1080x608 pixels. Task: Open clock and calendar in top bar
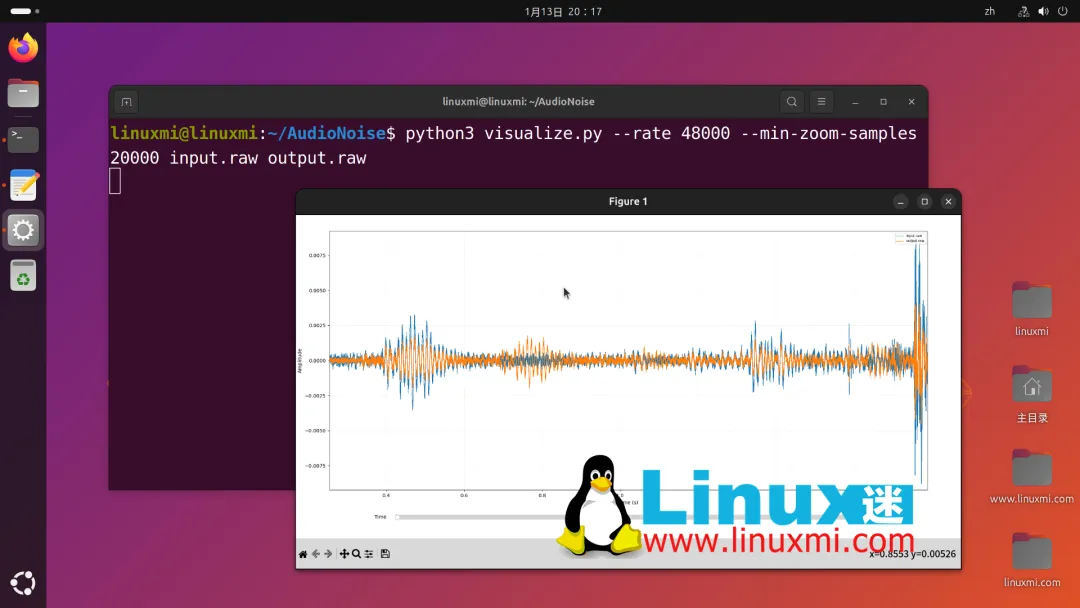pos(563,12)
